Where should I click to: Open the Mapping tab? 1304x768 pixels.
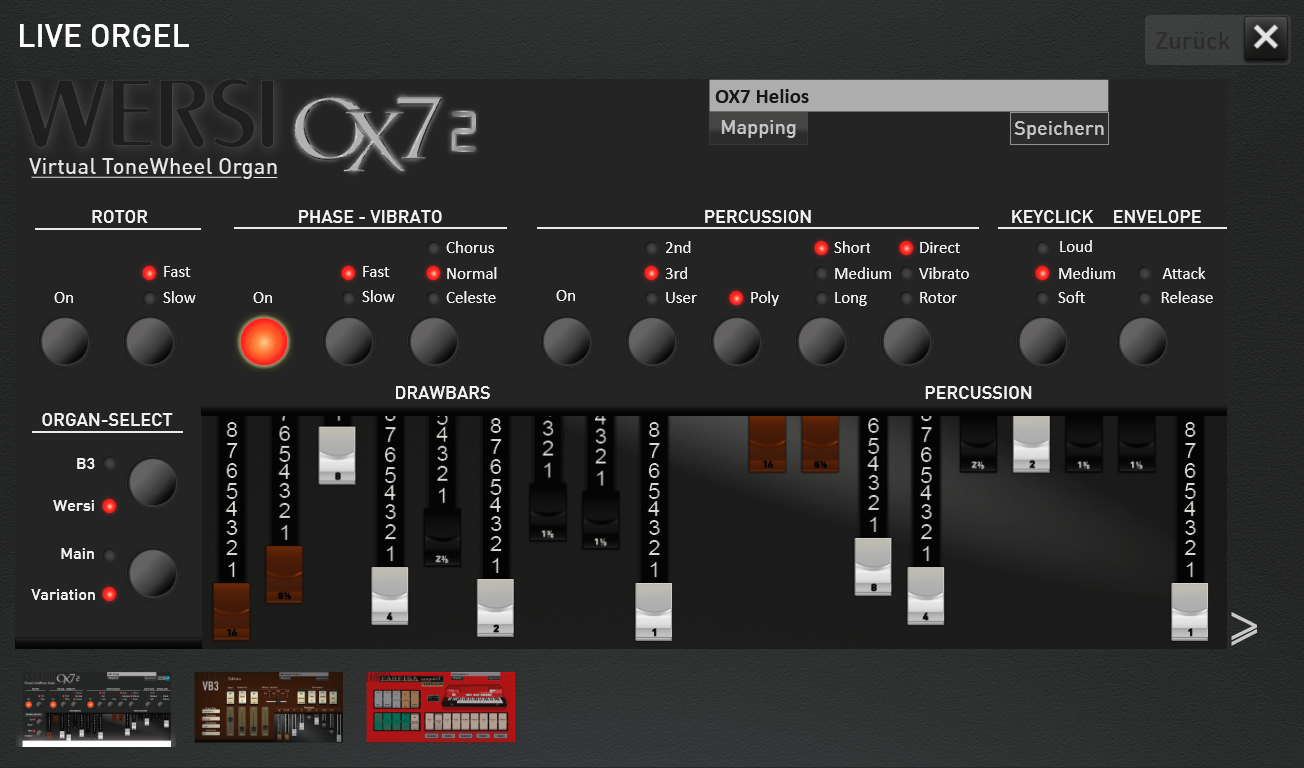point(758,128)
